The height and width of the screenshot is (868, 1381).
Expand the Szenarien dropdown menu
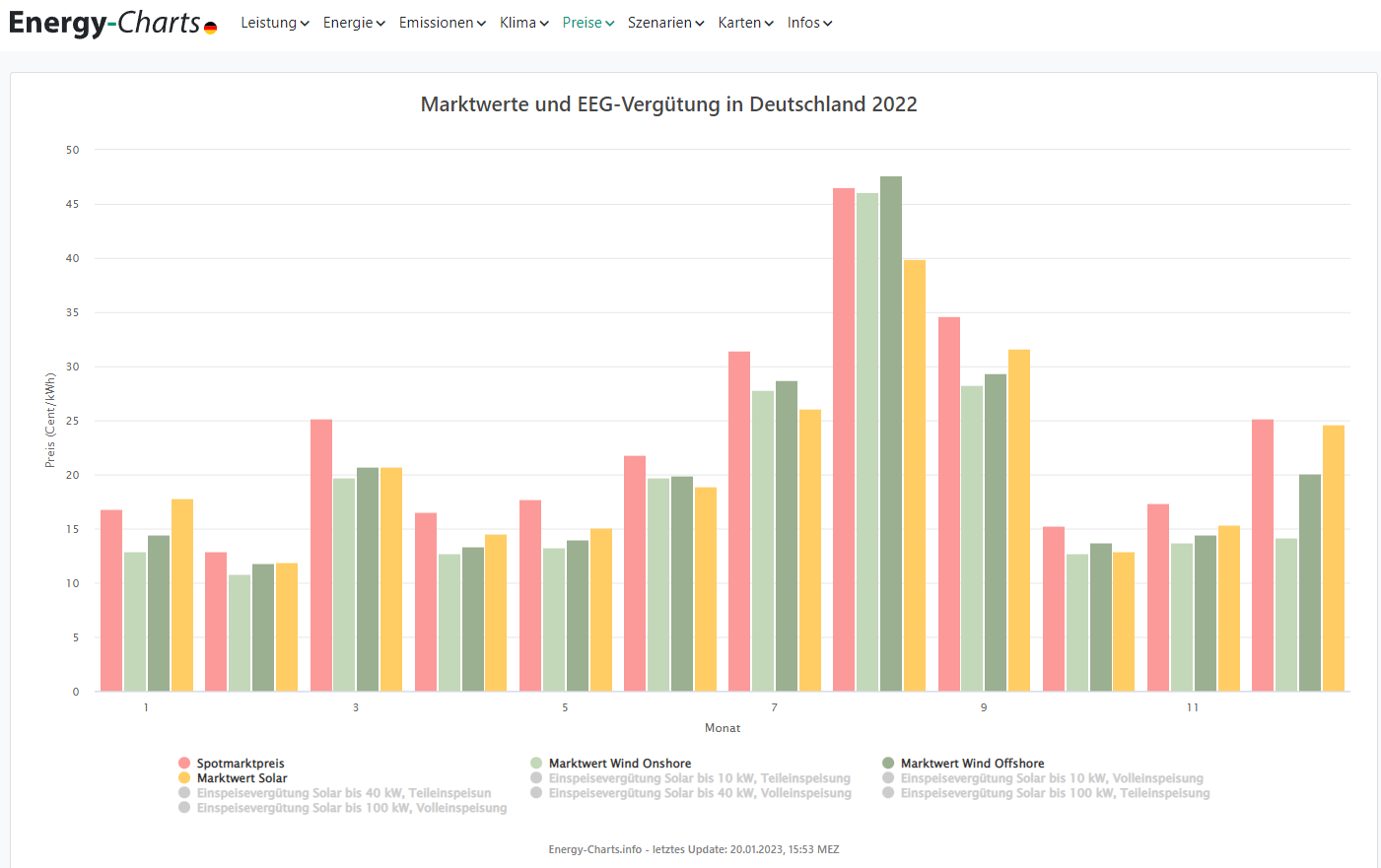click(665, 23)
